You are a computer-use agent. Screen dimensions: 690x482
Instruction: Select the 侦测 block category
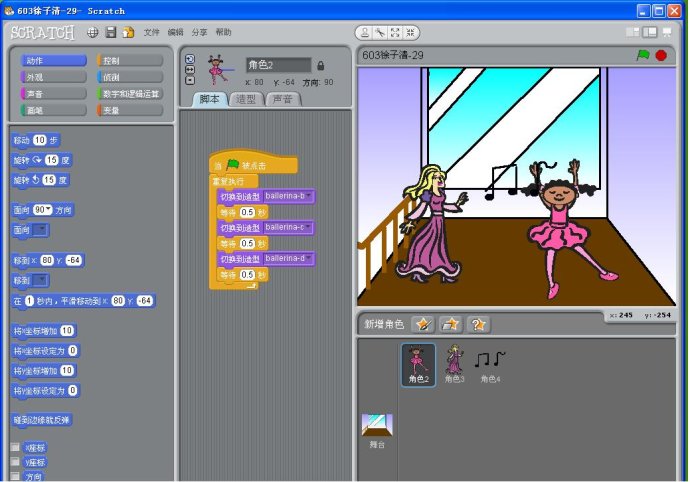tap(130, 77)
